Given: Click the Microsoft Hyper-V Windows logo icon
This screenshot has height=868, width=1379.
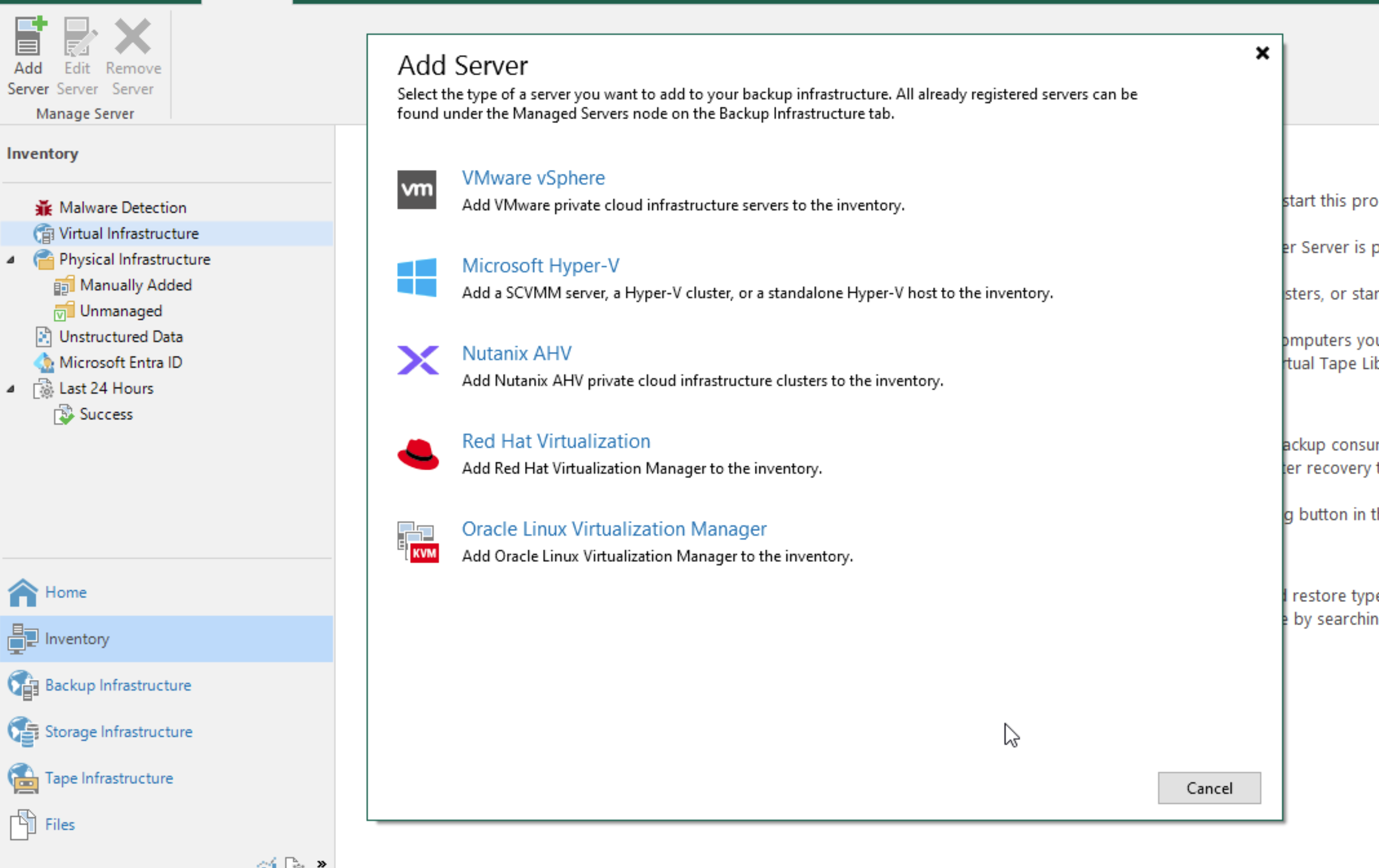Looking at the screenshot, I should [x=416, y=277].
